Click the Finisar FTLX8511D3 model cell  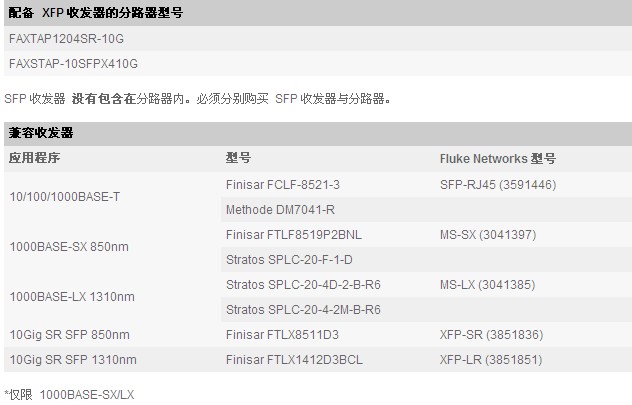click(x=283, y=335)
